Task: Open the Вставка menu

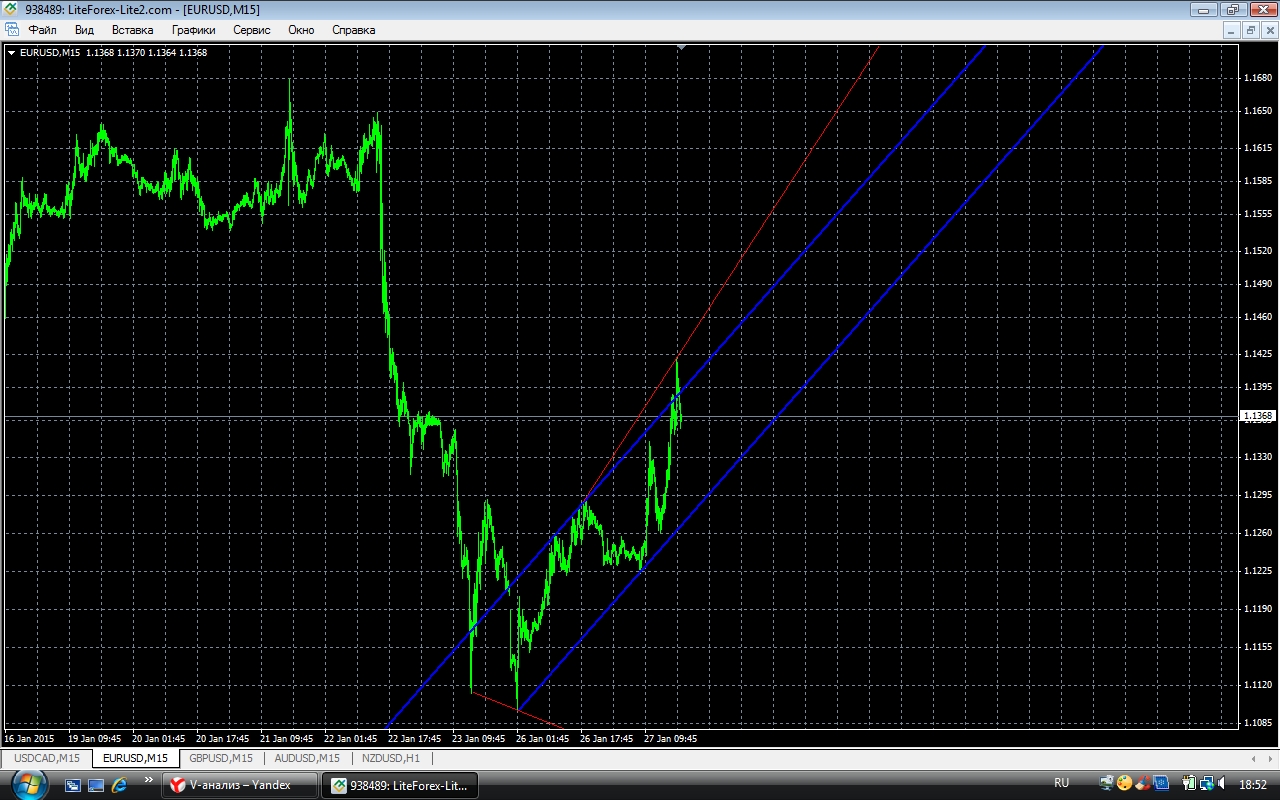Action: coord(132,30)
